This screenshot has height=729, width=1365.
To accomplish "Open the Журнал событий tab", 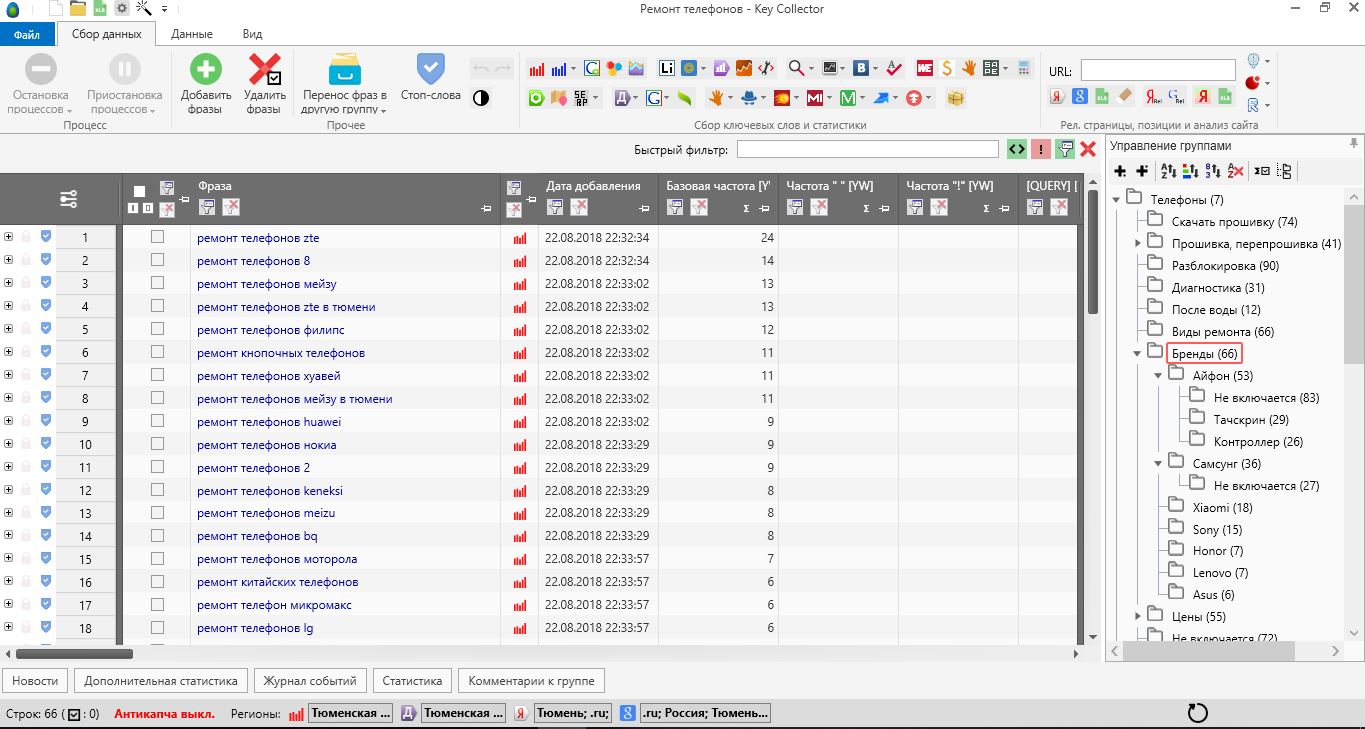I will pos(310,681).
